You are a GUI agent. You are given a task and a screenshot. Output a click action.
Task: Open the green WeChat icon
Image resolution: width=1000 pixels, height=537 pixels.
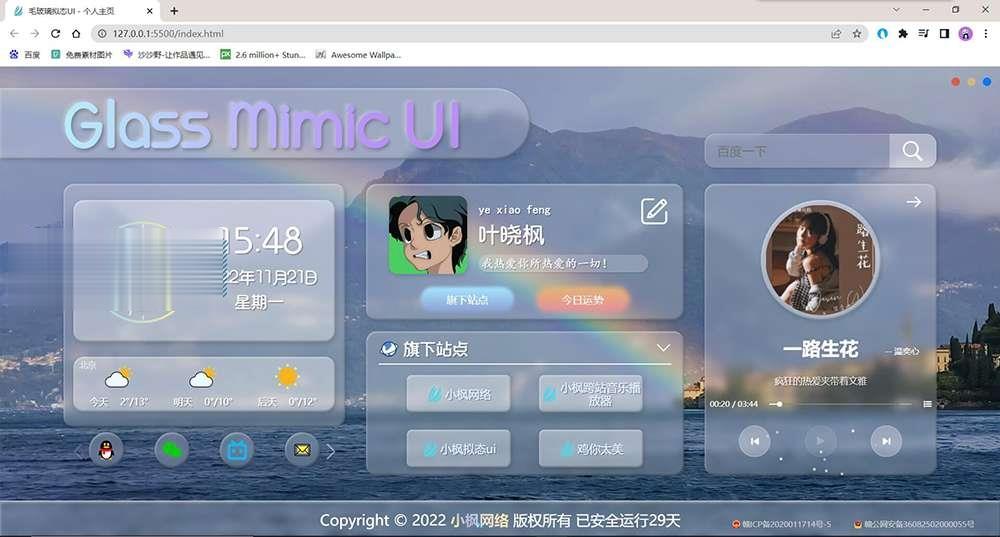pyautogui.click(x=172, y=450)
